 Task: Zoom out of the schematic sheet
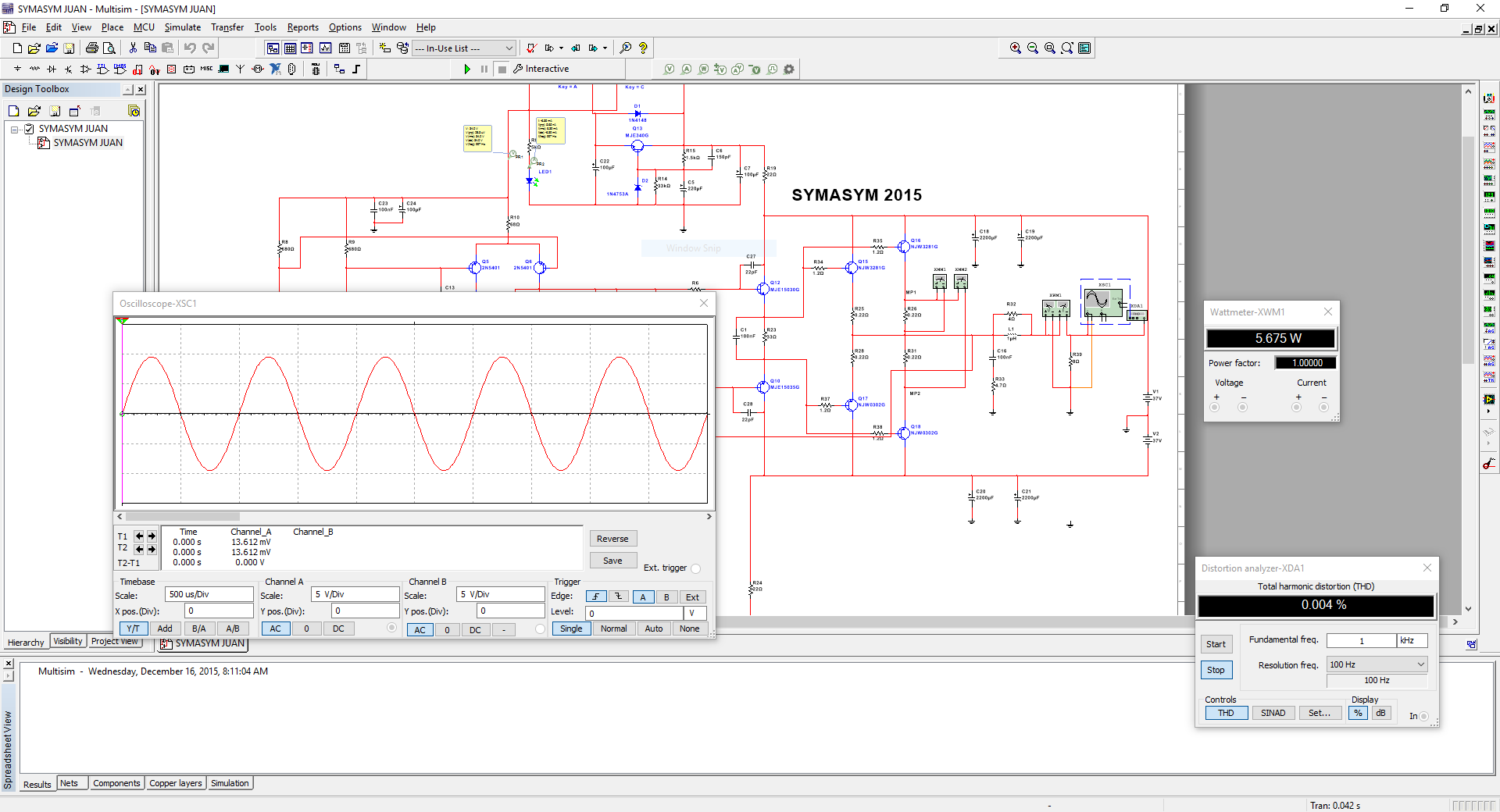(1032, 48)
